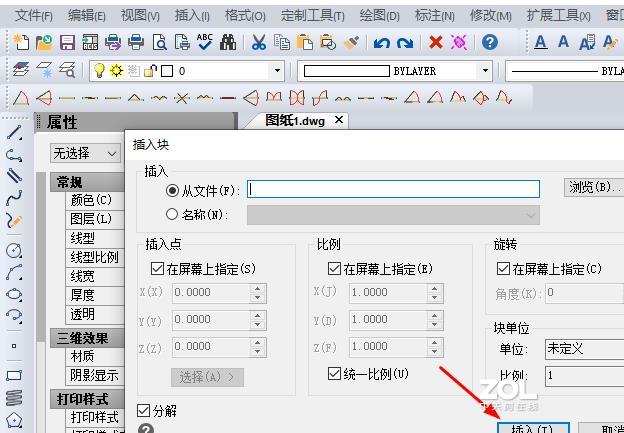624x433 pixels.
Task: Toggle layer freeze with the sun icon
Action: (116, 71)
